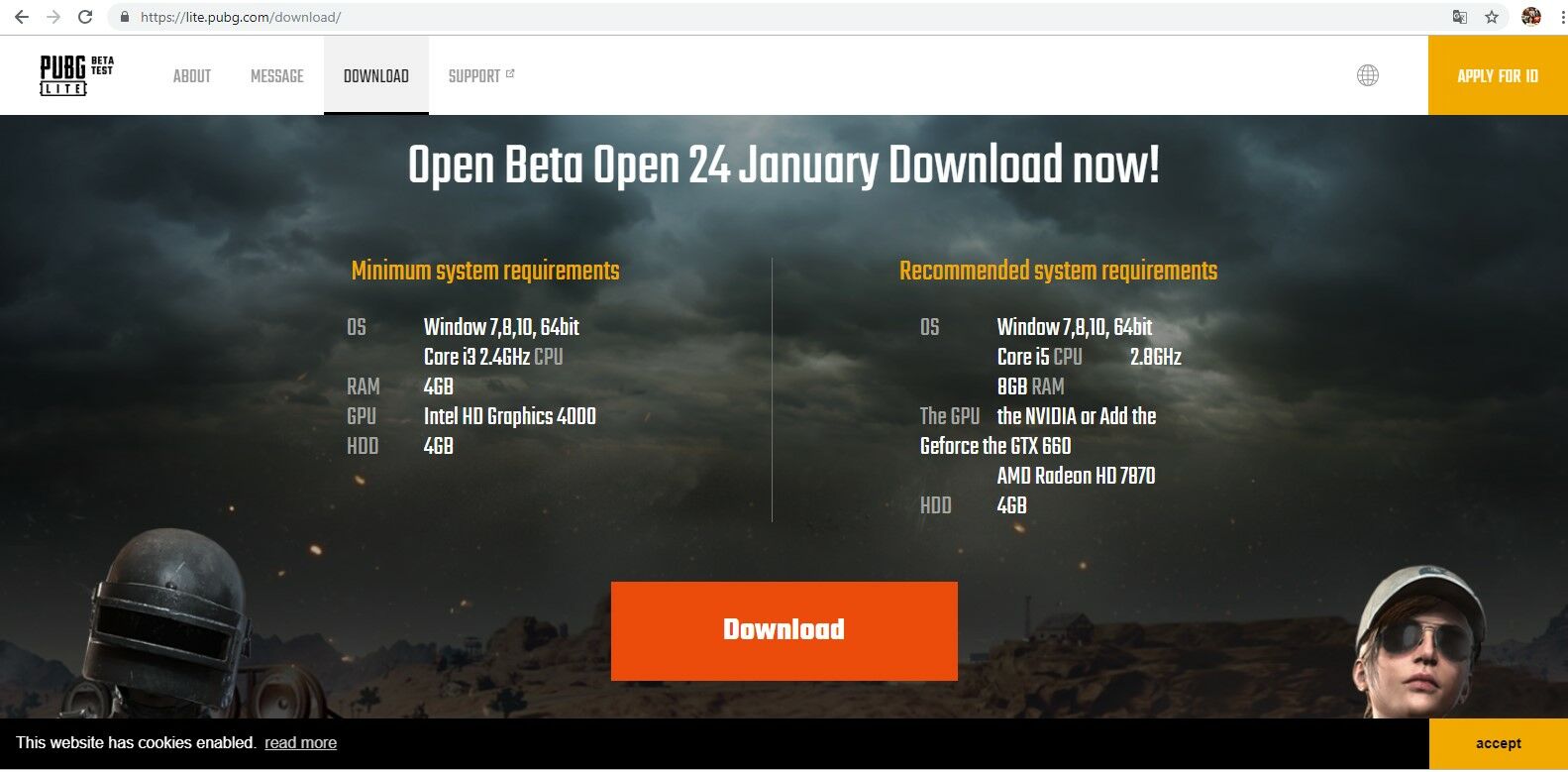Bookmark the page with the star icon
The width and height of the screenshot is (1568, 772).
click(x=1492, y=17)
